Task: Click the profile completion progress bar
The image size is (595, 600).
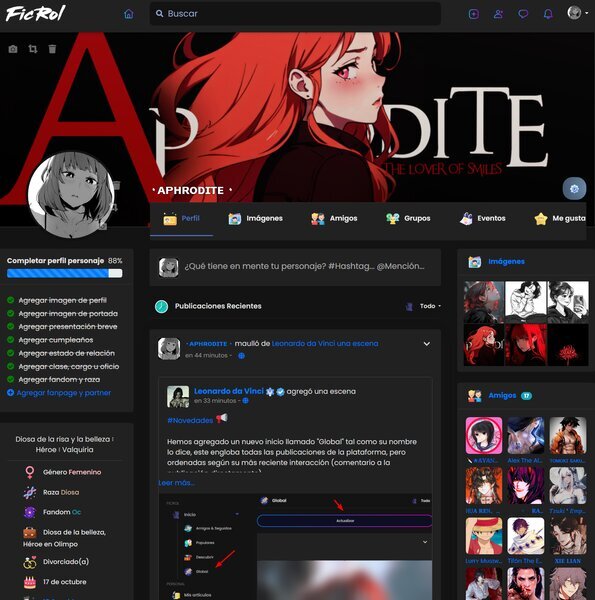Action: [x=65, y=273]
